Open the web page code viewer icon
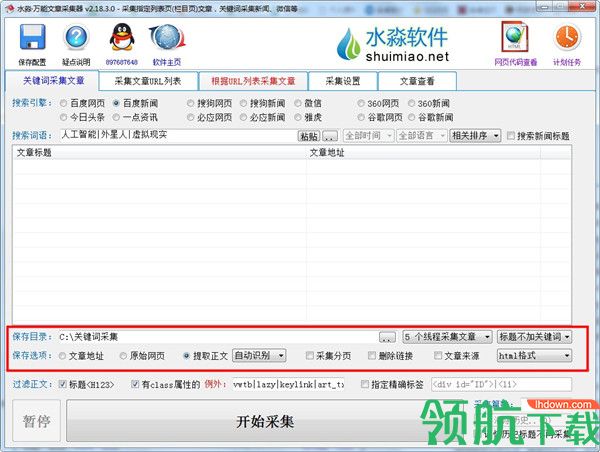 pyautogui.click(x=515, y=37)
